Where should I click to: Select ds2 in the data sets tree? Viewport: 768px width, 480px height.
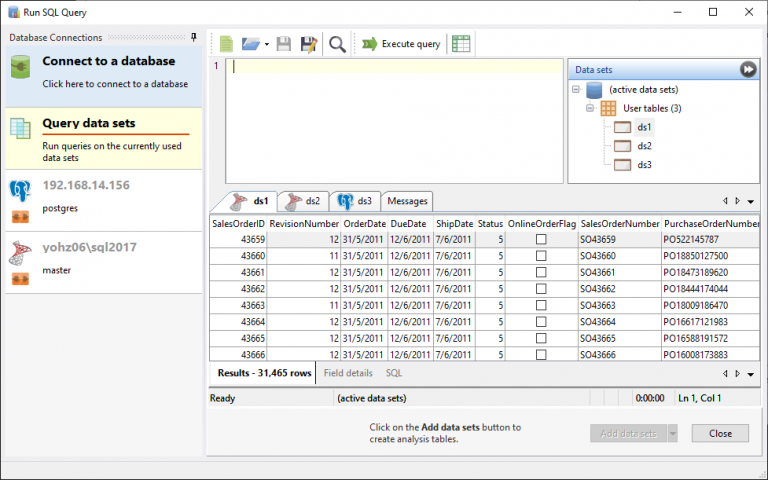pyautogui.click(x=644, y=146)
